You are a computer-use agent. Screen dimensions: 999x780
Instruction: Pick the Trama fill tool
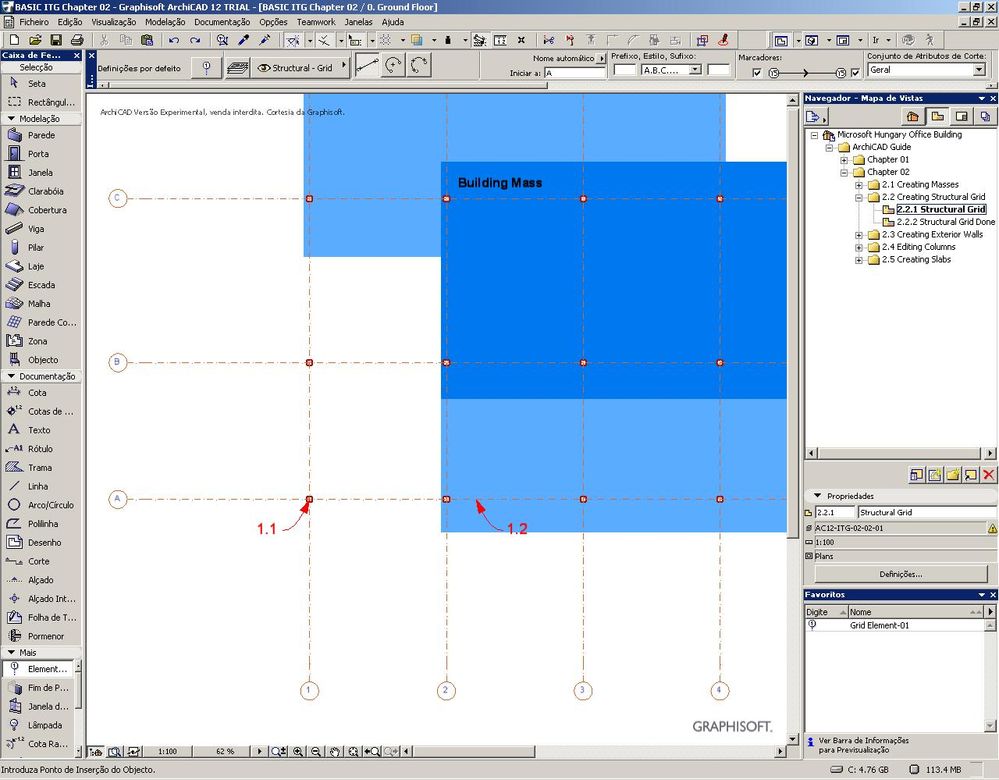point(41,468)
